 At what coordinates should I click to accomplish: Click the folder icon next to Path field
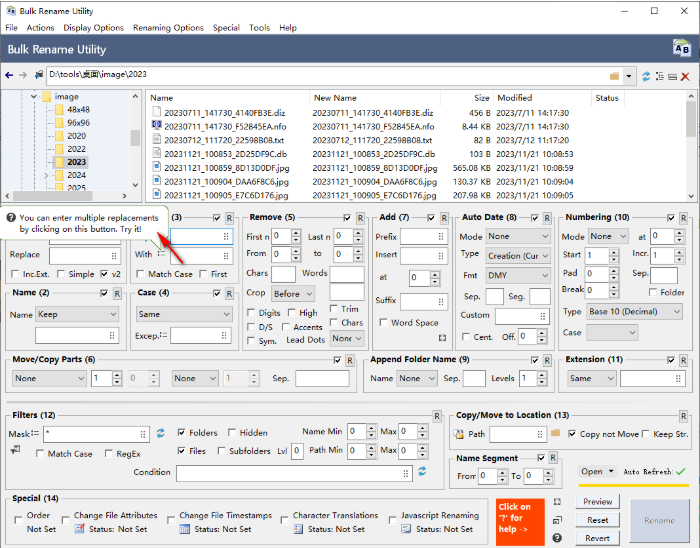[x=555, y=432]
